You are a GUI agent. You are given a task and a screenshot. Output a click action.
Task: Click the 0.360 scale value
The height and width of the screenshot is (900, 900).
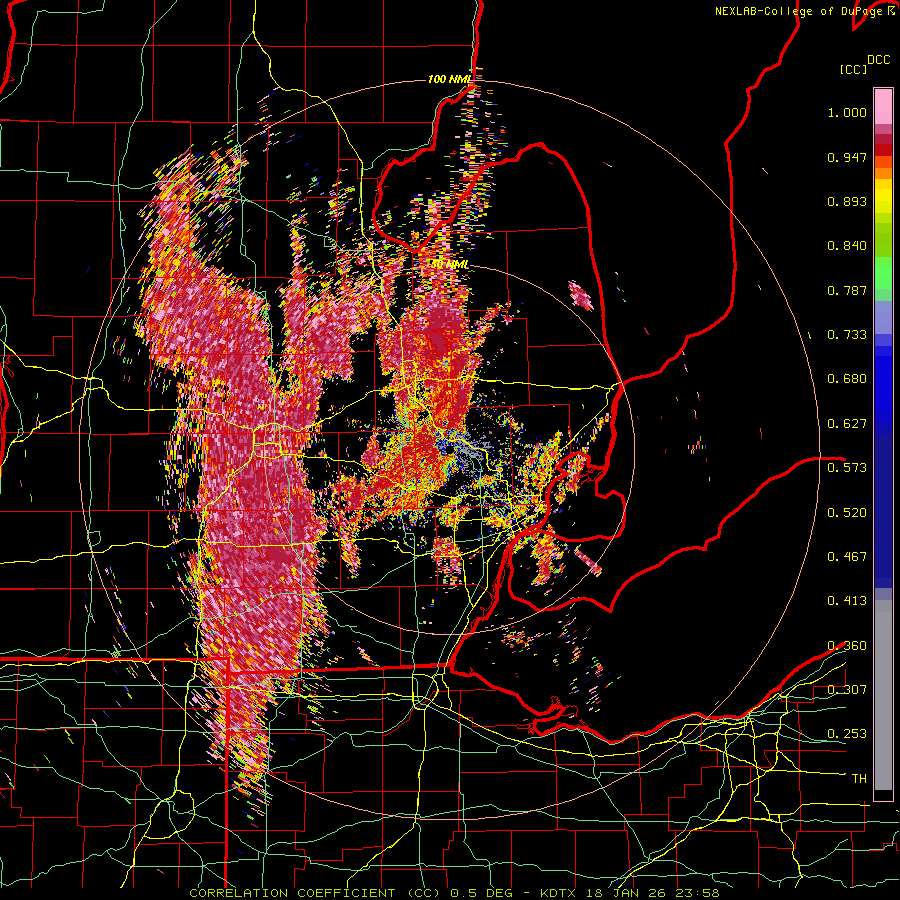coord(847,646)
